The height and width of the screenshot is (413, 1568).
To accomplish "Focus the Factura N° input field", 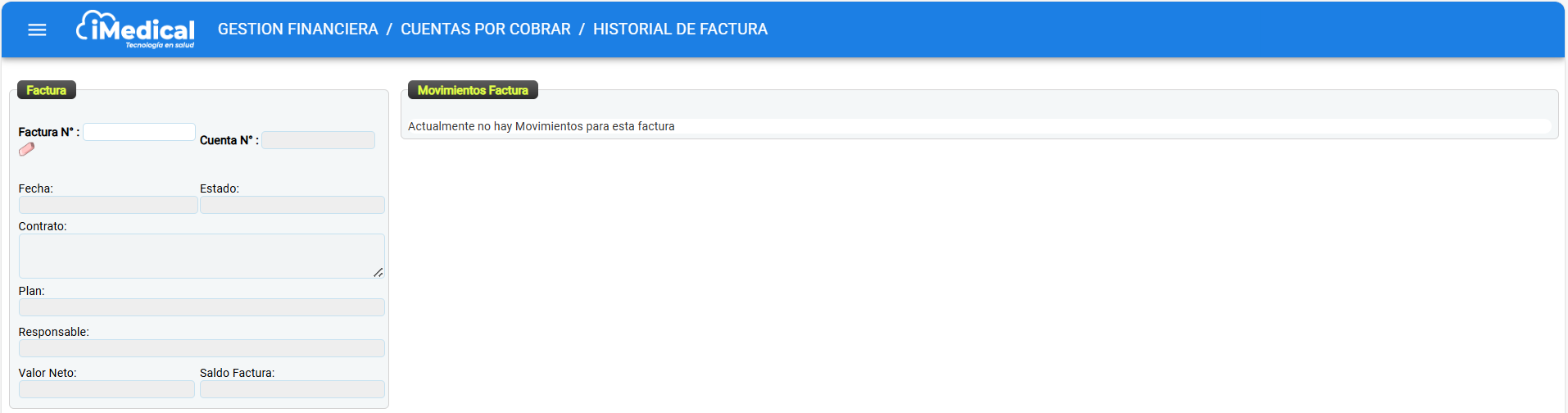I will 139,132.
